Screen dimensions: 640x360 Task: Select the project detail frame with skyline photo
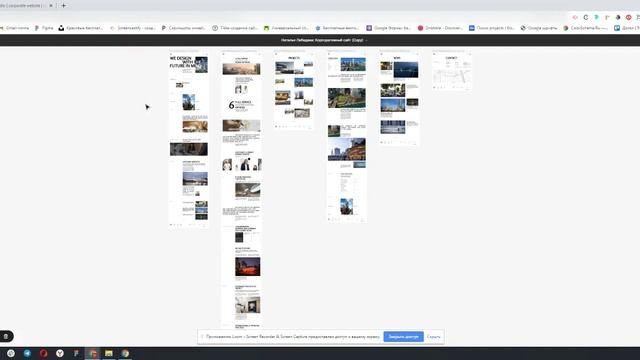click(347, 138)
